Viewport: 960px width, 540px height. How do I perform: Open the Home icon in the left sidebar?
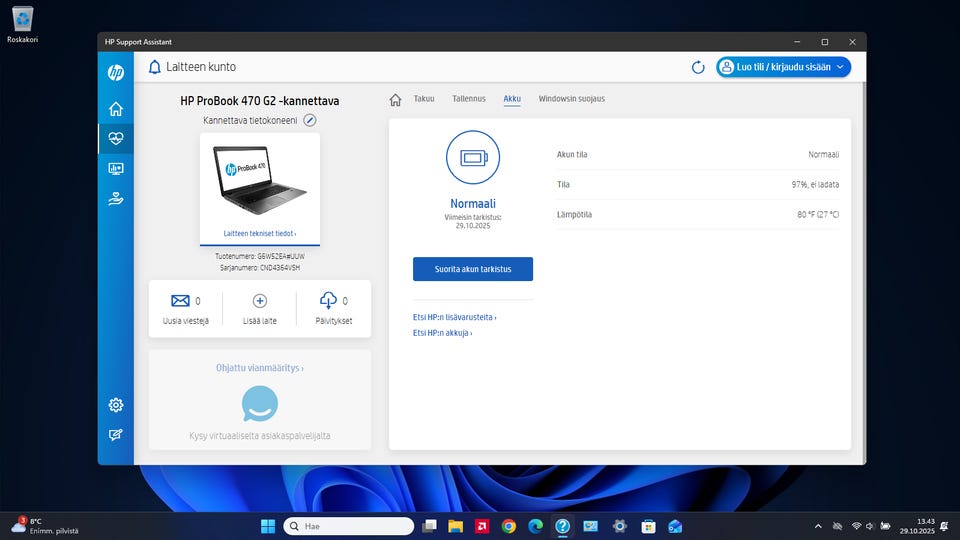(x=116, y=109)
